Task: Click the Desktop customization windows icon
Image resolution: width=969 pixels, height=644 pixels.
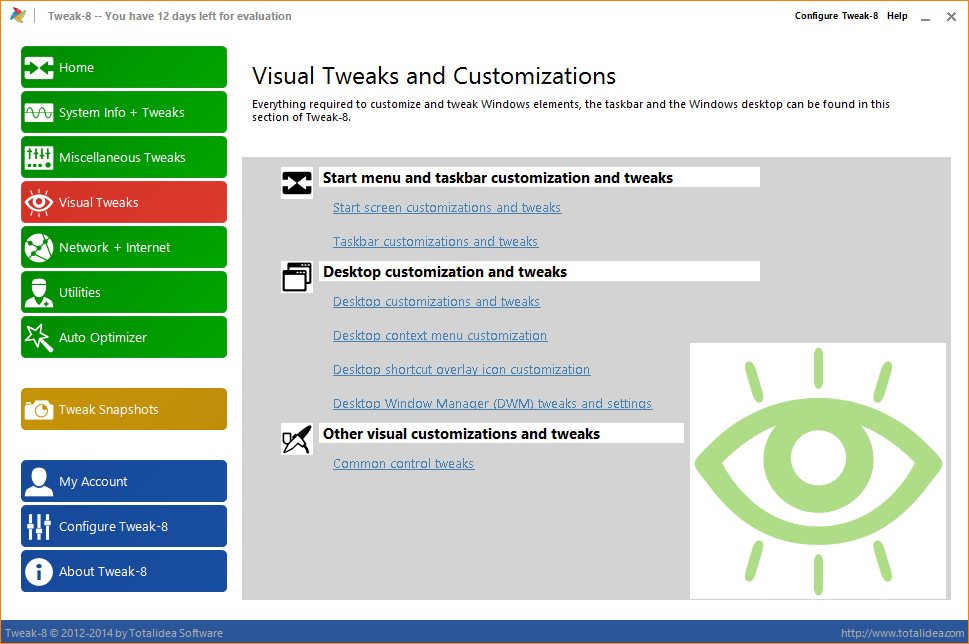Action: pyautogui.click(x=297, y=277)
